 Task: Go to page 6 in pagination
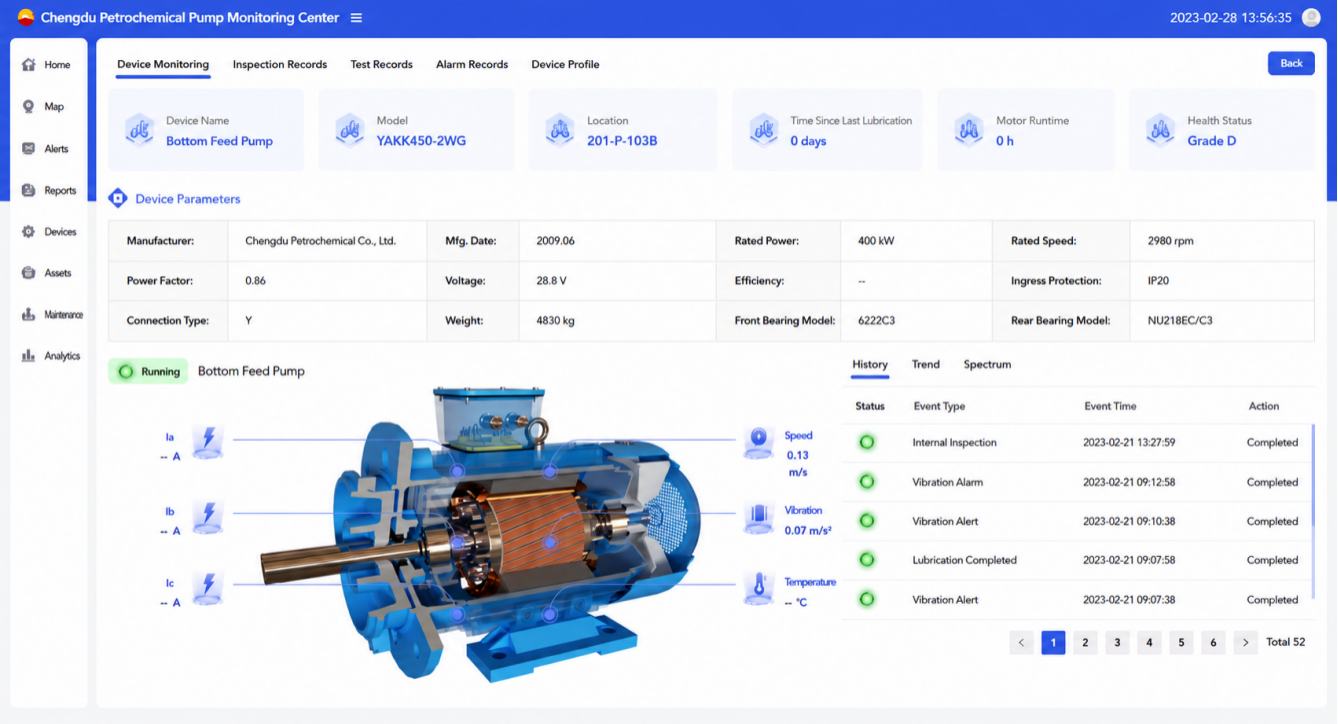click(x=1213, y=642)
